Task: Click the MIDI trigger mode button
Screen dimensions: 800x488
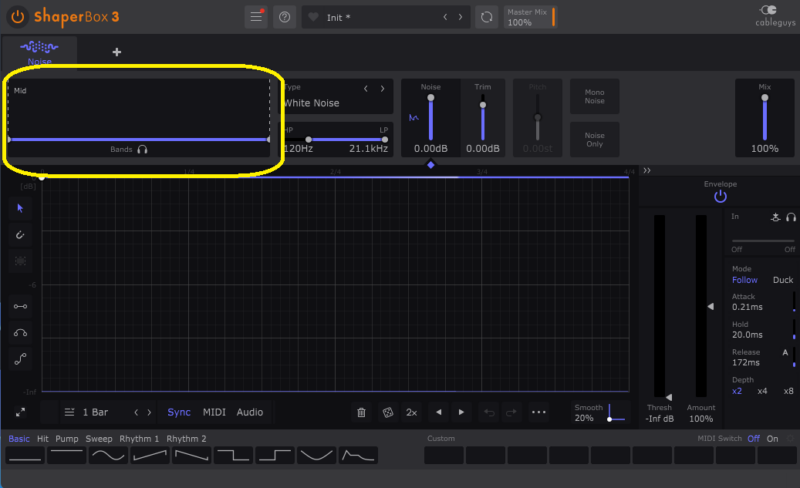Action: [x=214, y=412]
